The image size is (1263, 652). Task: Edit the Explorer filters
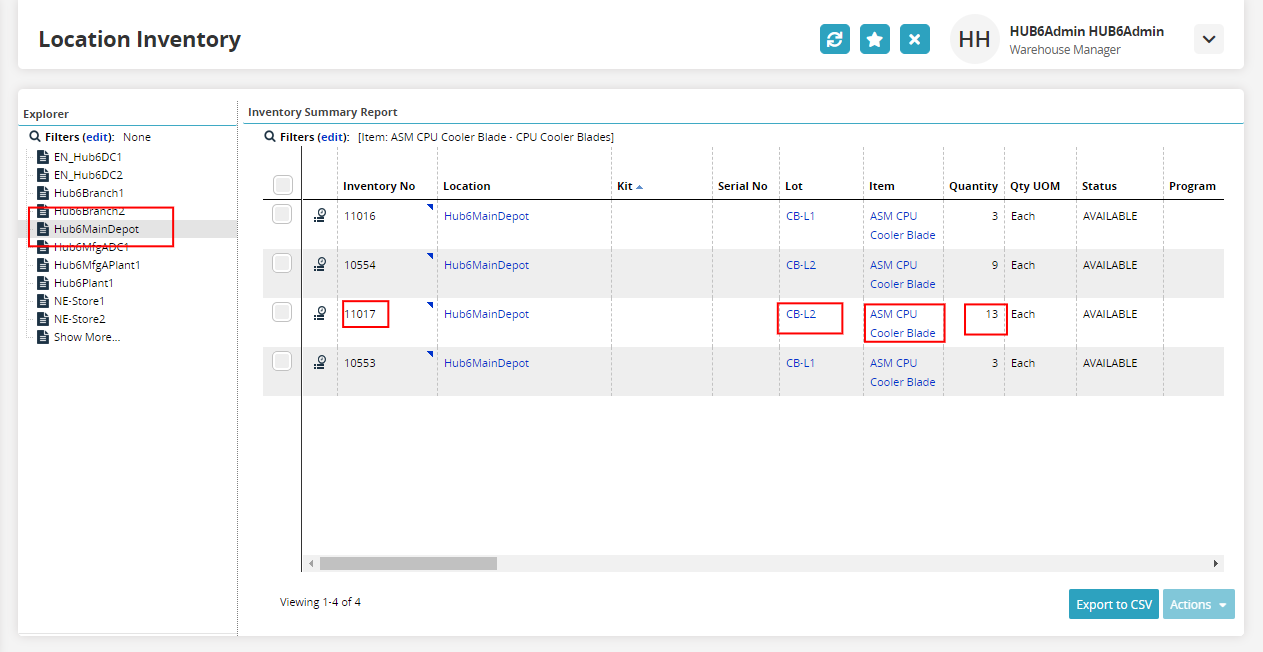98,137
